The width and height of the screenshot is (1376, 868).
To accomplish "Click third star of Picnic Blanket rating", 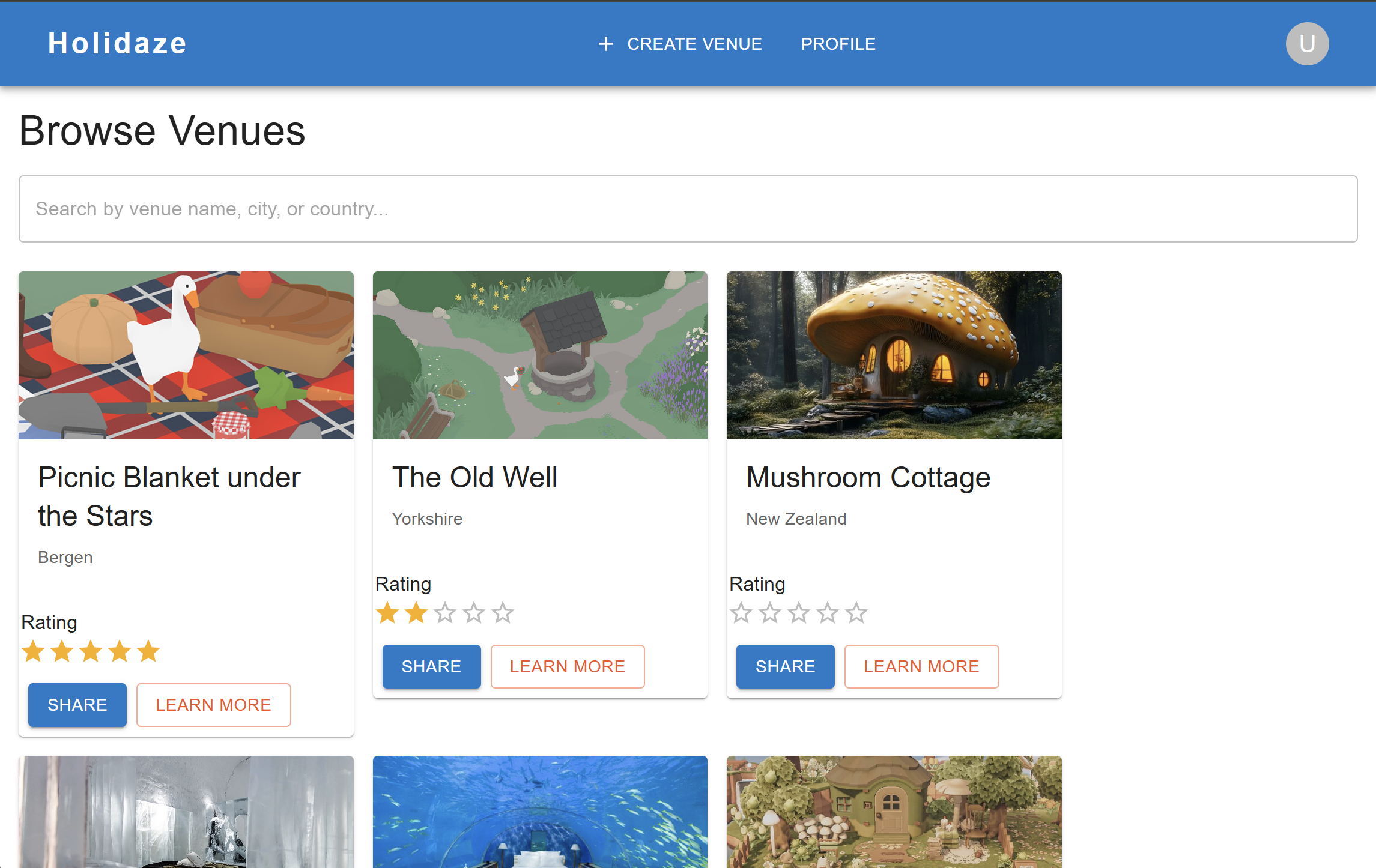I will pos(91,651).
